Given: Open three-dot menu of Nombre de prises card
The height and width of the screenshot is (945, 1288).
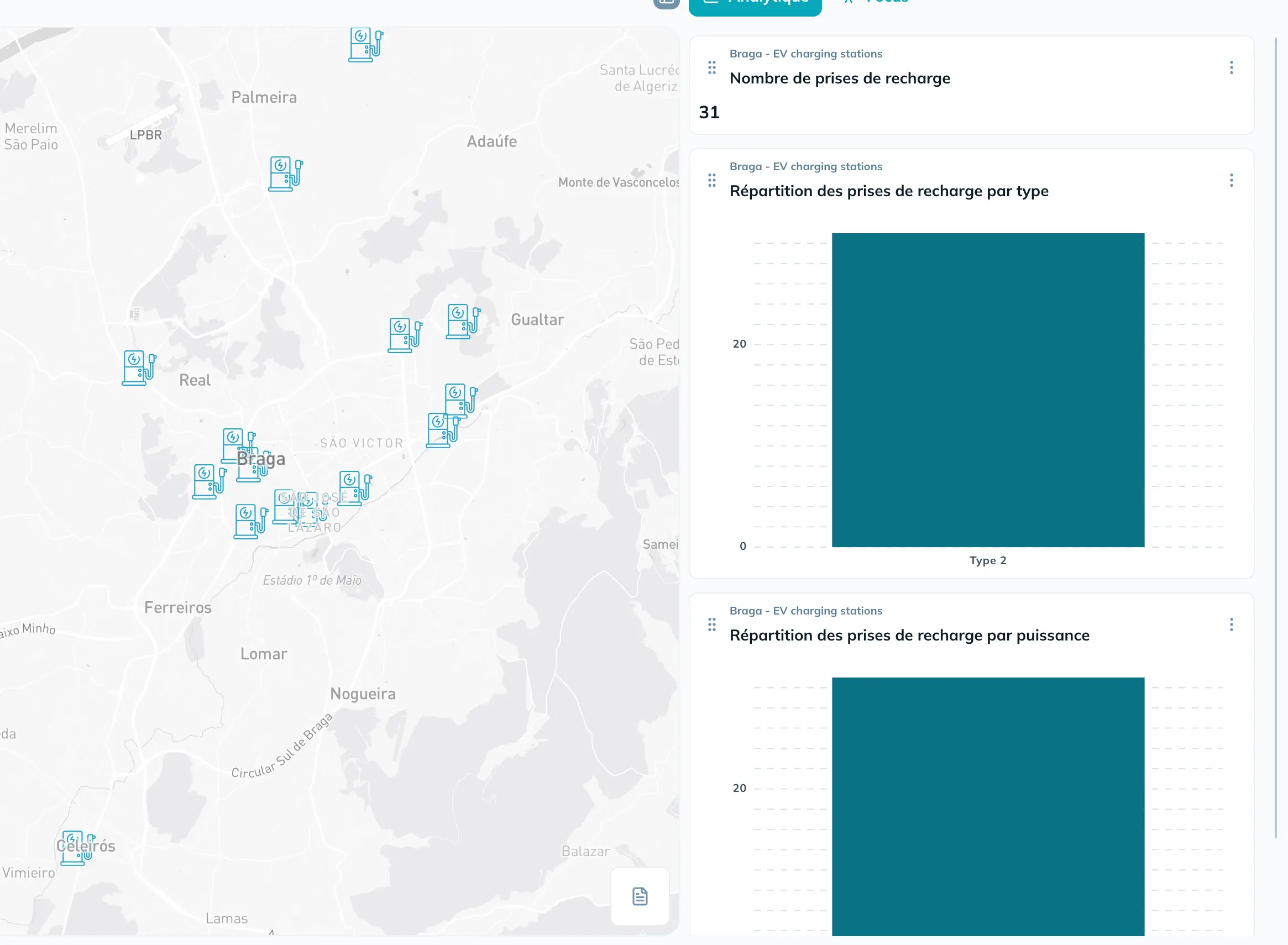Looking at the screenshot, I should 1231,67.
